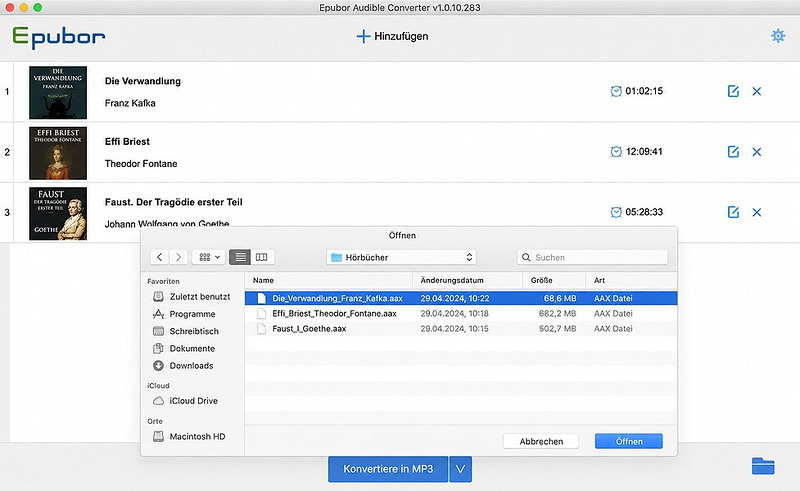800x491 pixels.
Task: Click the clock icon beside 12:09:41
Action: tap(616, 152)
